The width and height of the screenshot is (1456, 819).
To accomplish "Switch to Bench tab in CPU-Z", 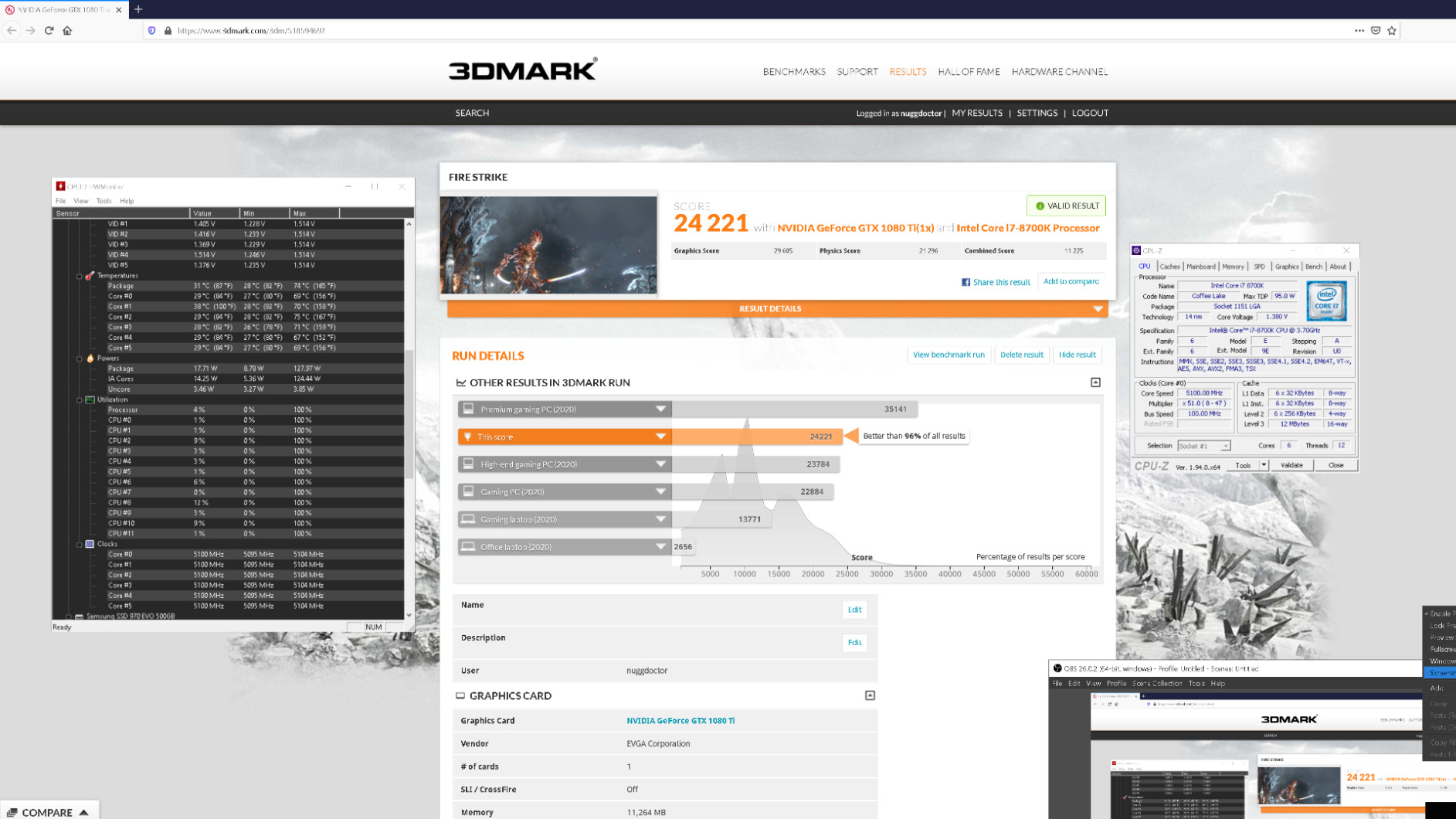I will (x=1313, y=267).
